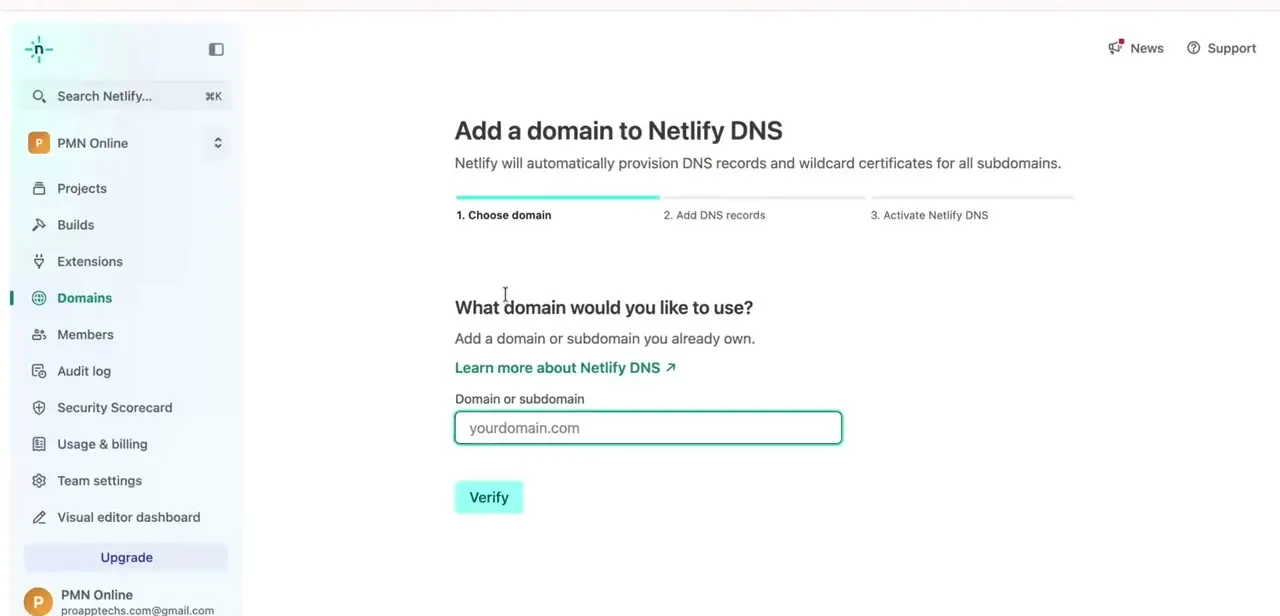
Task: Expand the PMN Online team switcher
Action: point(126,143)
